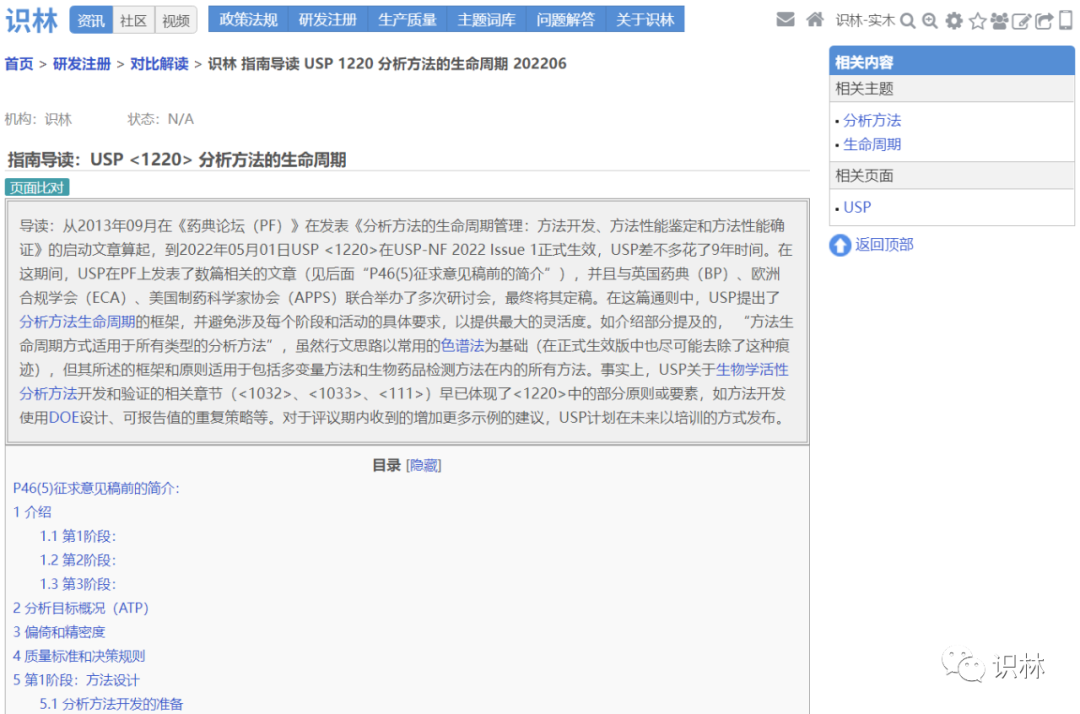
Task: Click the pencil edit icon
Action: (1021, 21)
